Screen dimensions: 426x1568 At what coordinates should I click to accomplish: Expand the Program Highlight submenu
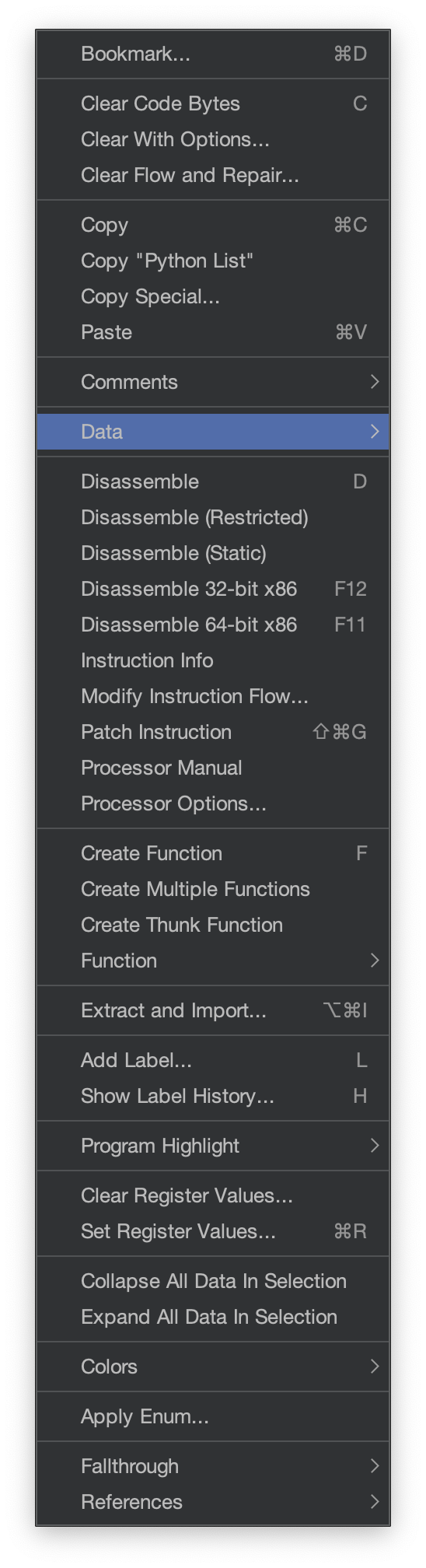point(213,1146)
